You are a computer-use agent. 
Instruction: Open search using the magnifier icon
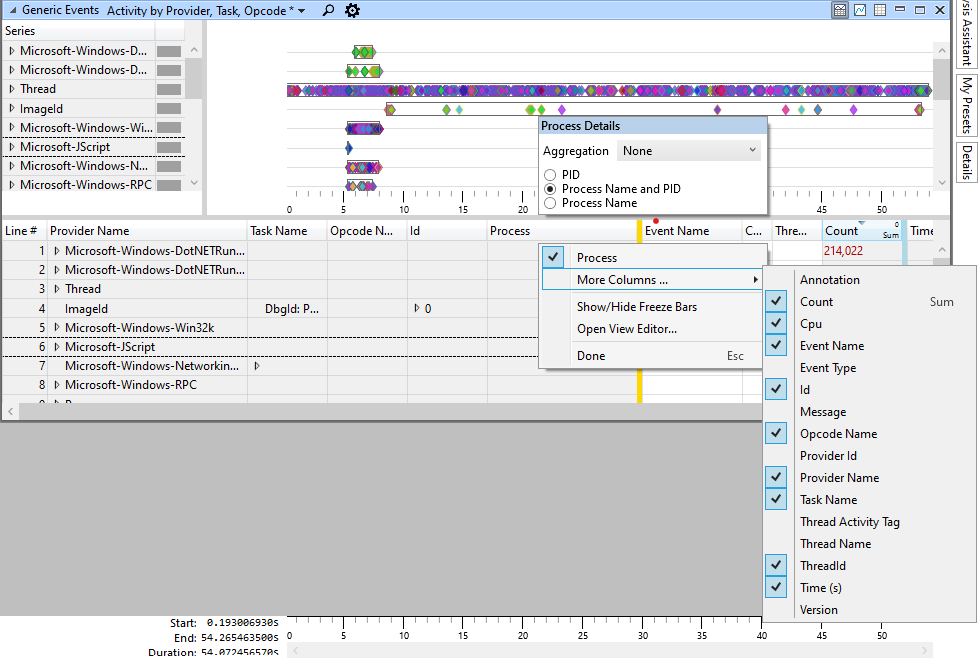tap(327, 9)
